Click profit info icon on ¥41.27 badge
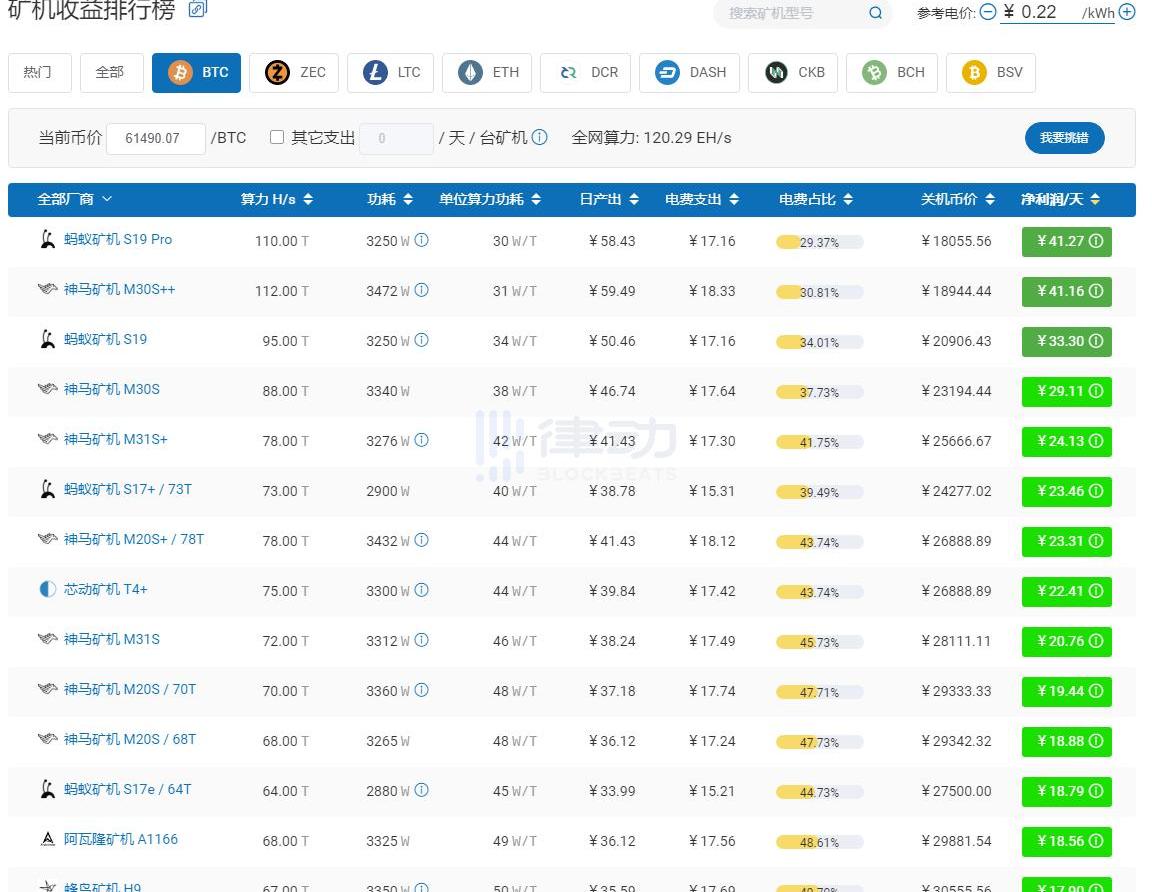1152x892 pixels. [x=1095, y=241]
